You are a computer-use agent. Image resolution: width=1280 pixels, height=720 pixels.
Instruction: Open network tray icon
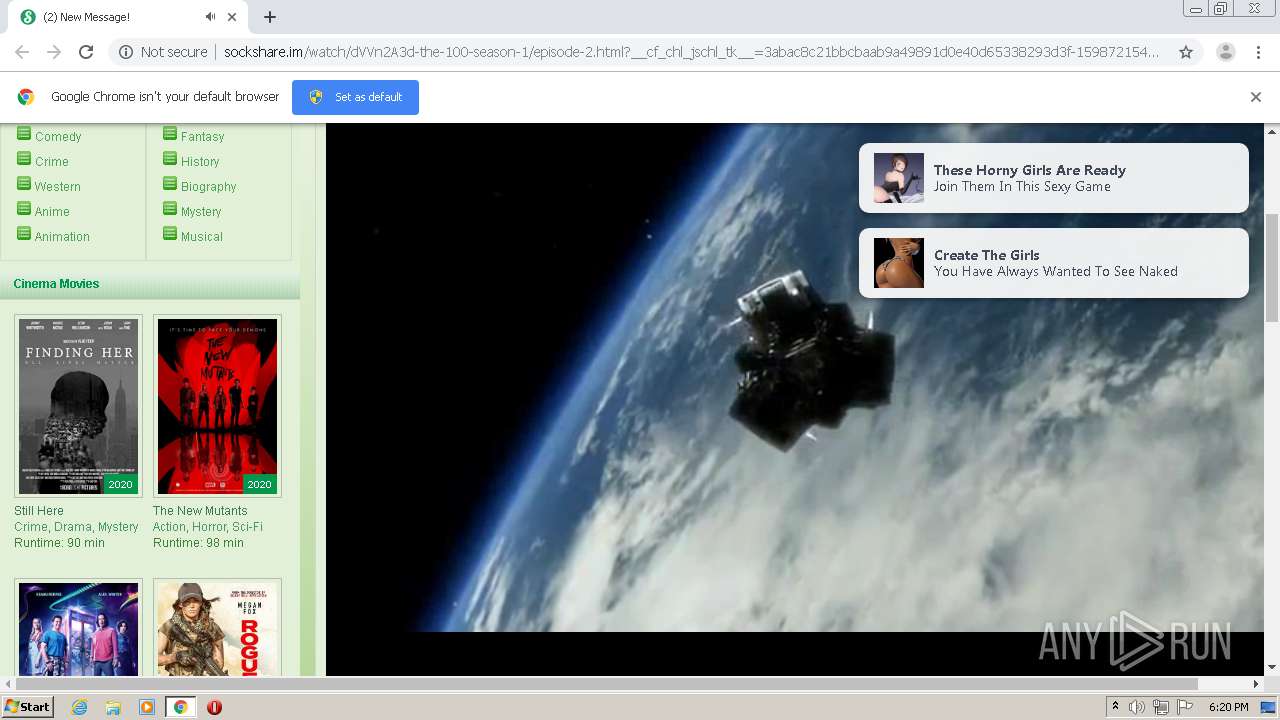pyautogui.click(x=1161, y=707)
